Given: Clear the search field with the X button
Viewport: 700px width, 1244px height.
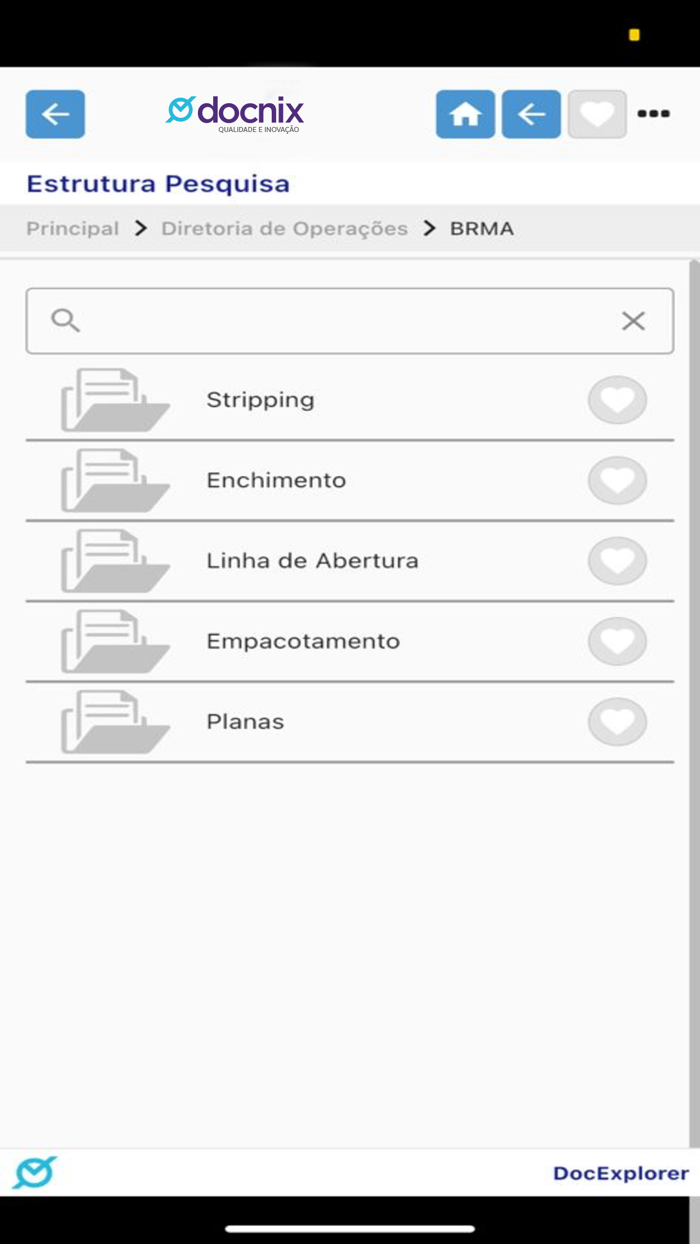Looking at the screenshot, I should 633,320.
